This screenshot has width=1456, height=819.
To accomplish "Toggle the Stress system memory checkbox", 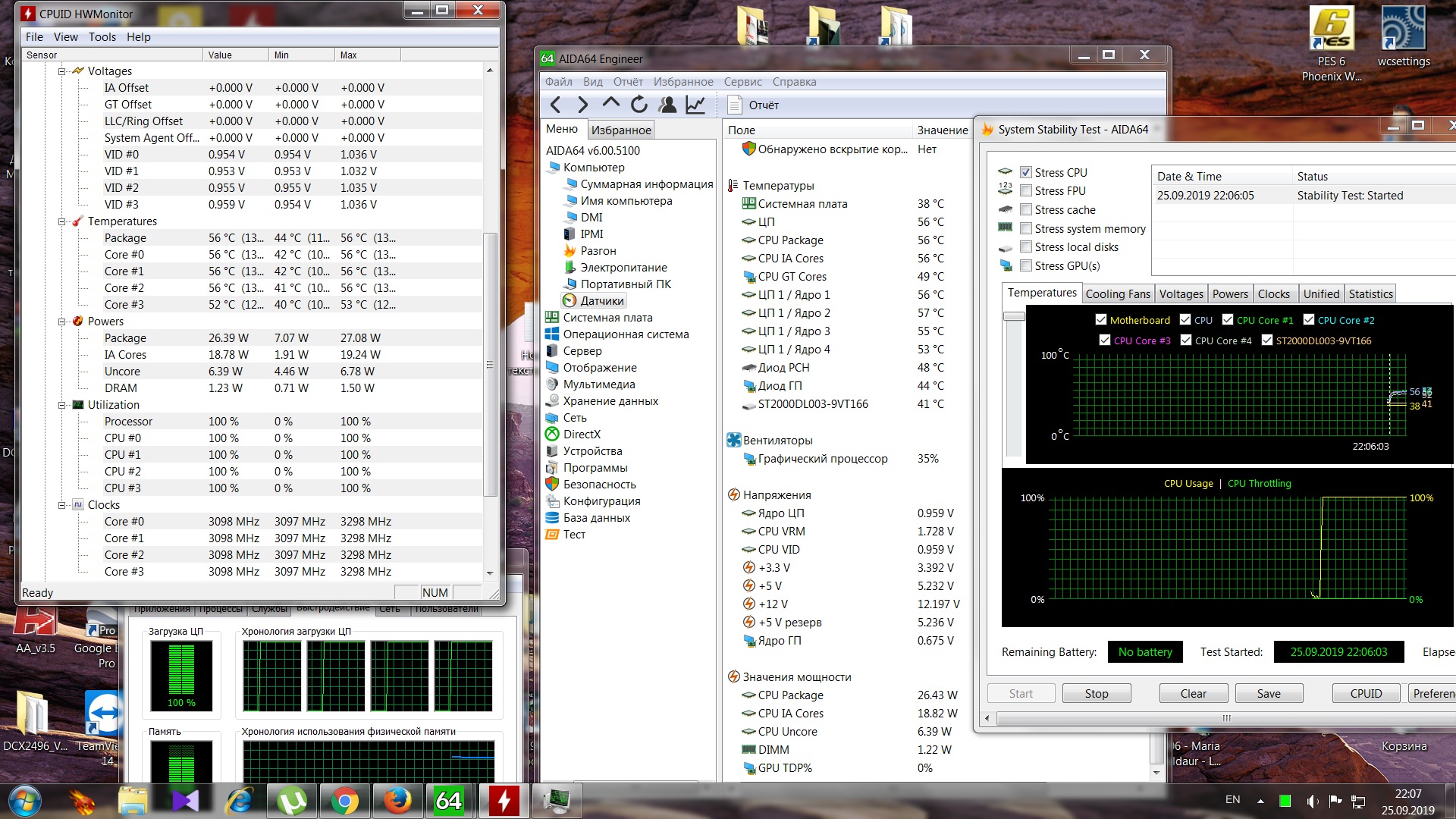I will pos(1026,229).
